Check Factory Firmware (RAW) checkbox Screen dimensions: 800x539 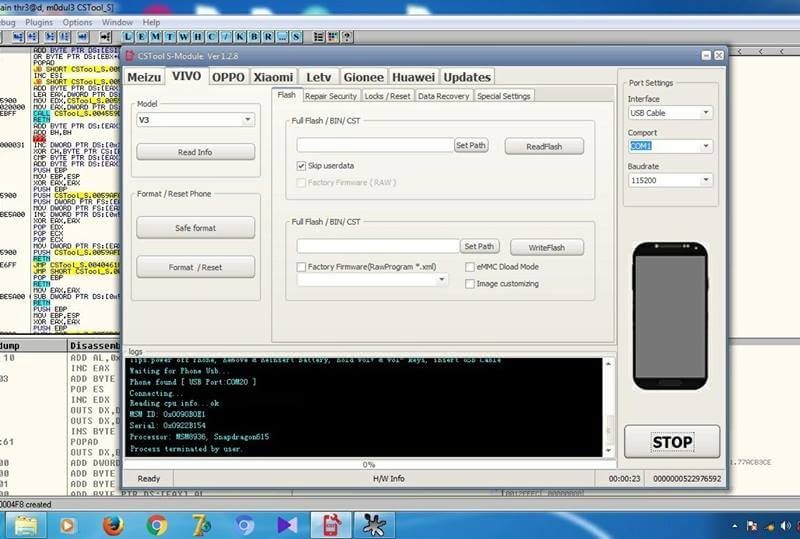coord(301,183)
